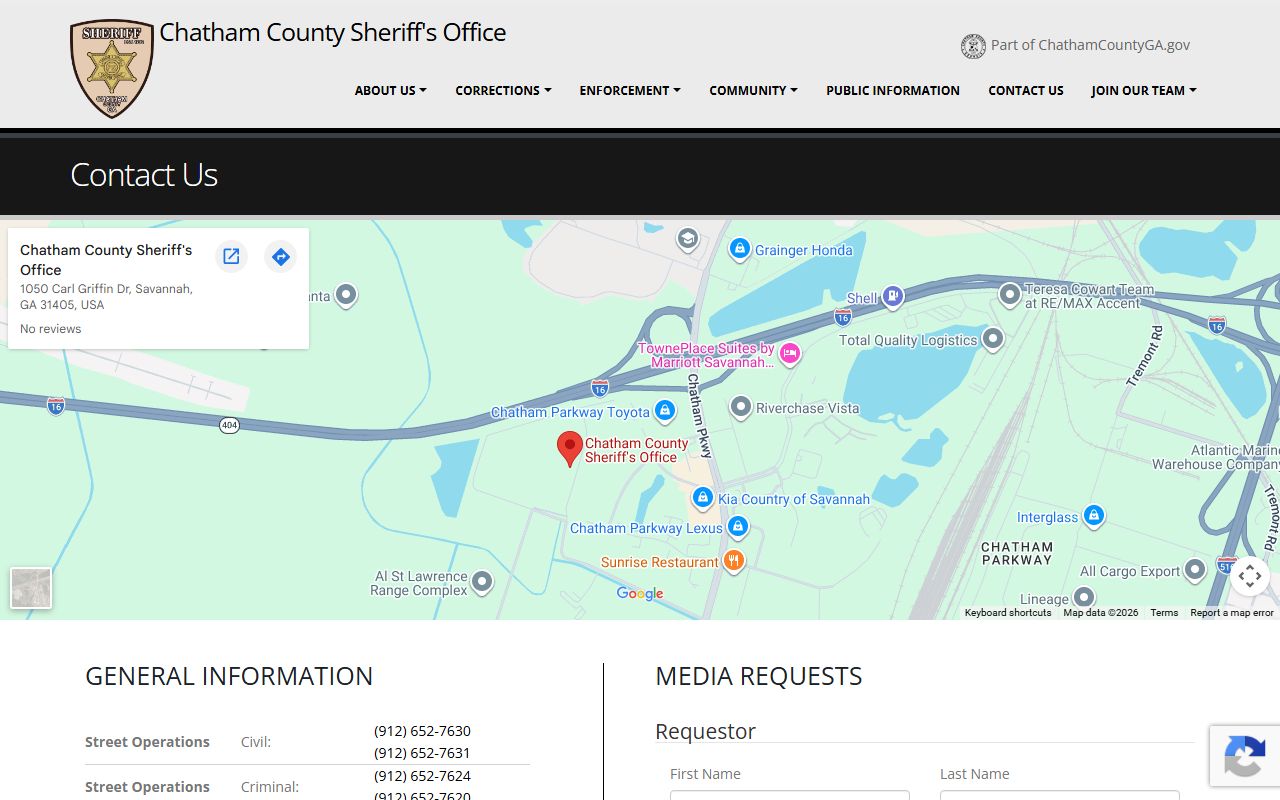The height and width of the screenshot is (800, 1280).
Task: Select Lineage map marker
Action: pyautogui.click(x=1083, y=598)
